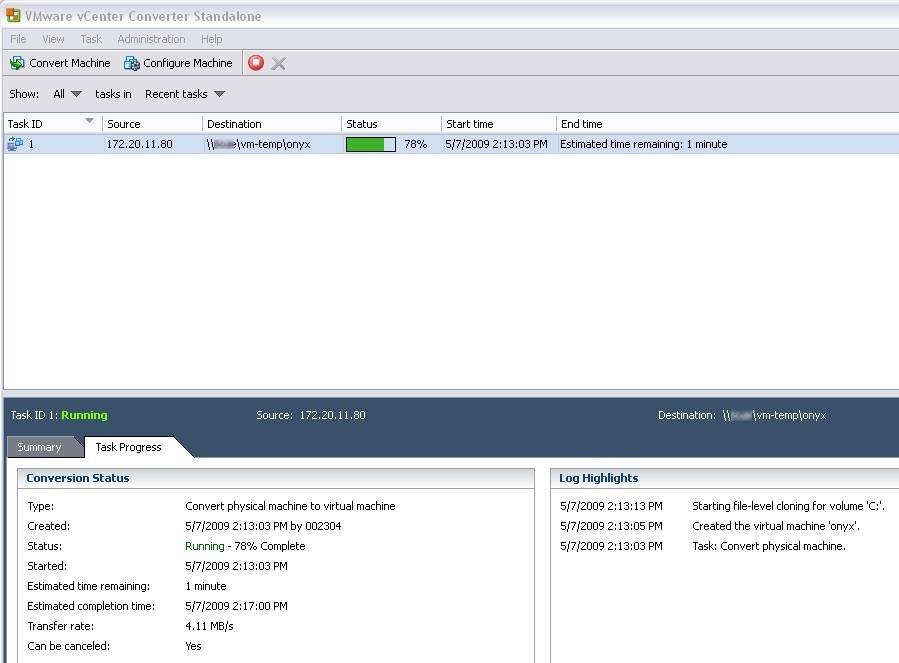The image size is (899, 663).
Task: Open the 'Recent tasks' filter dropdown
Action: 184,94
